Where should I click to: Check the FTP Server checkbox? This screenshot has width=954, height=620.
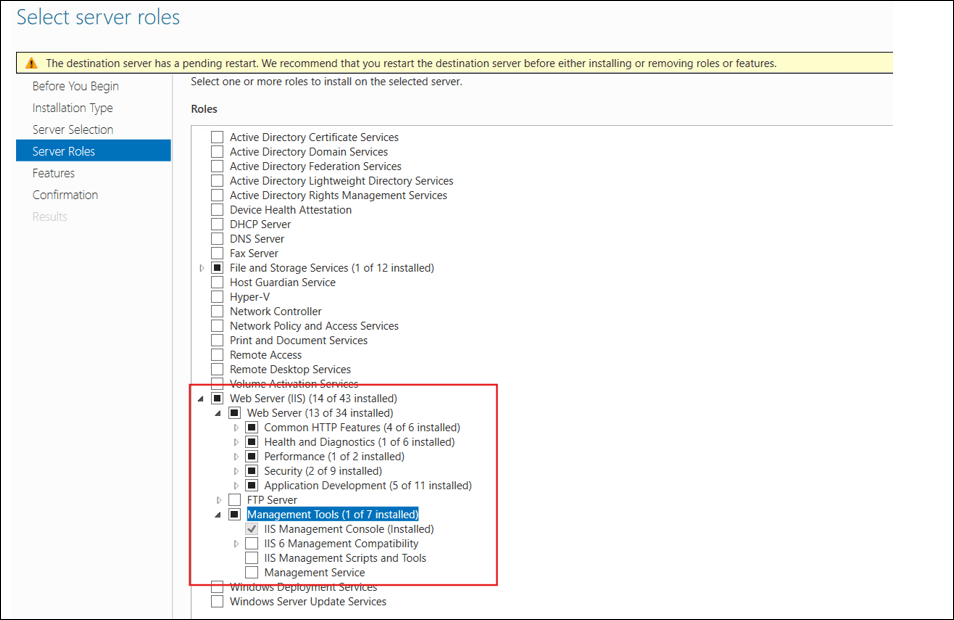(x=234, y=500)
